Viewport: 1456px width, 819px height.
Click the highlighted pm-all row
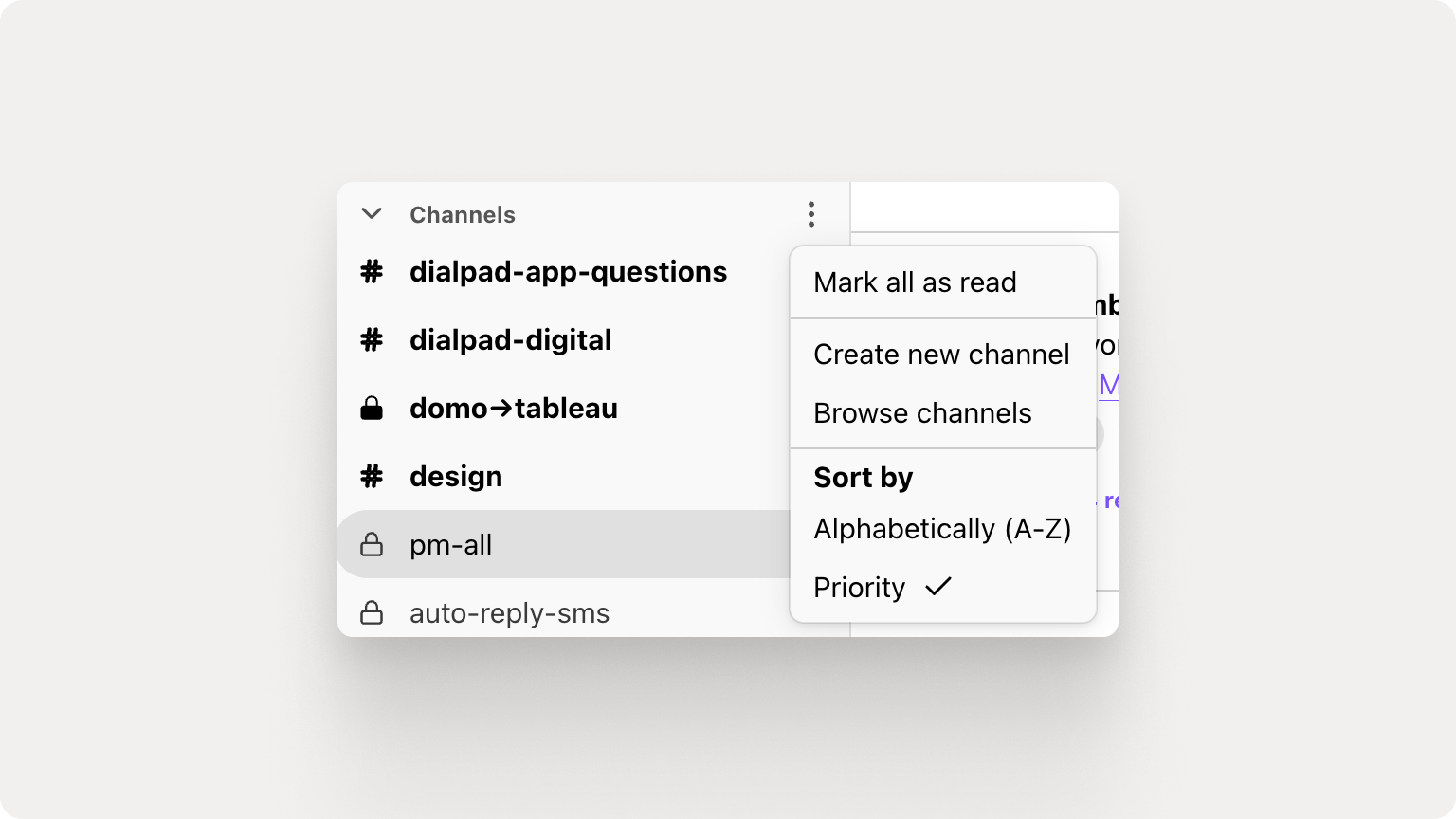(450, 544)
